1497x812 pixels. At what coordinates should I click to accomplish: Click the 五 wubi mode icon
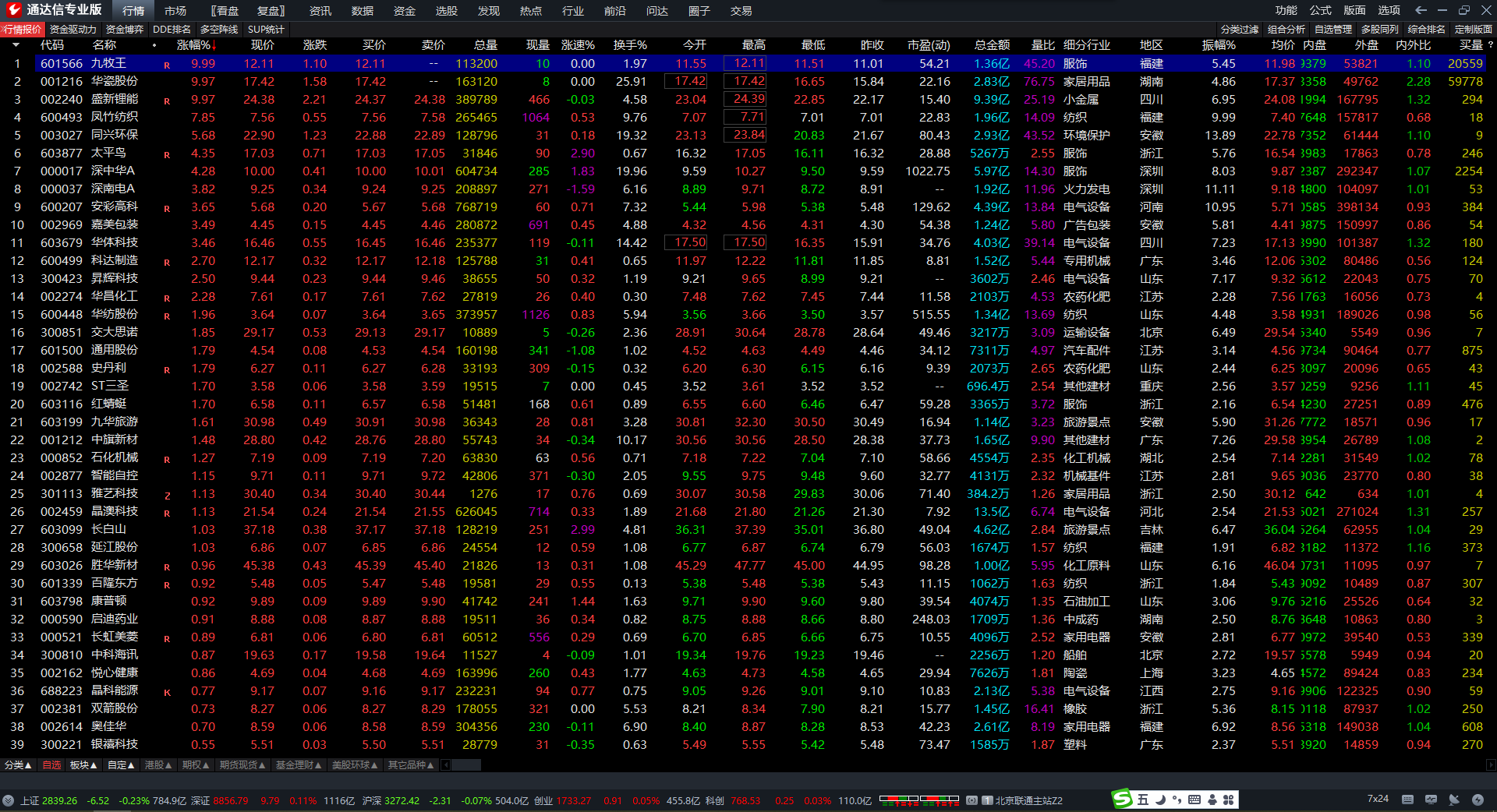click(1143, 800)
